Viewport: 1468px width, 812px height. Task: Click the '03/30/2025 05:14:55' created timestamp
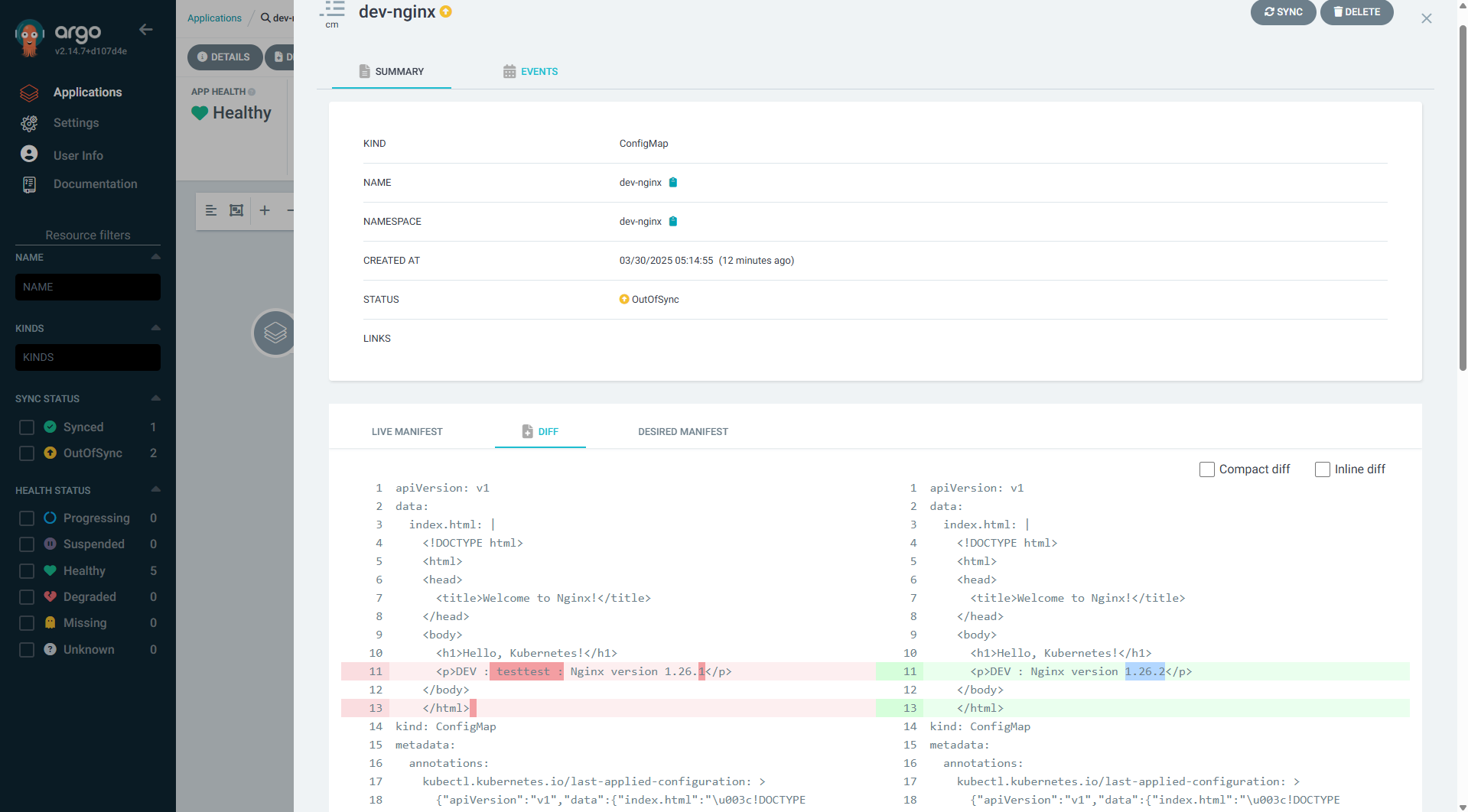coord(666,261)
